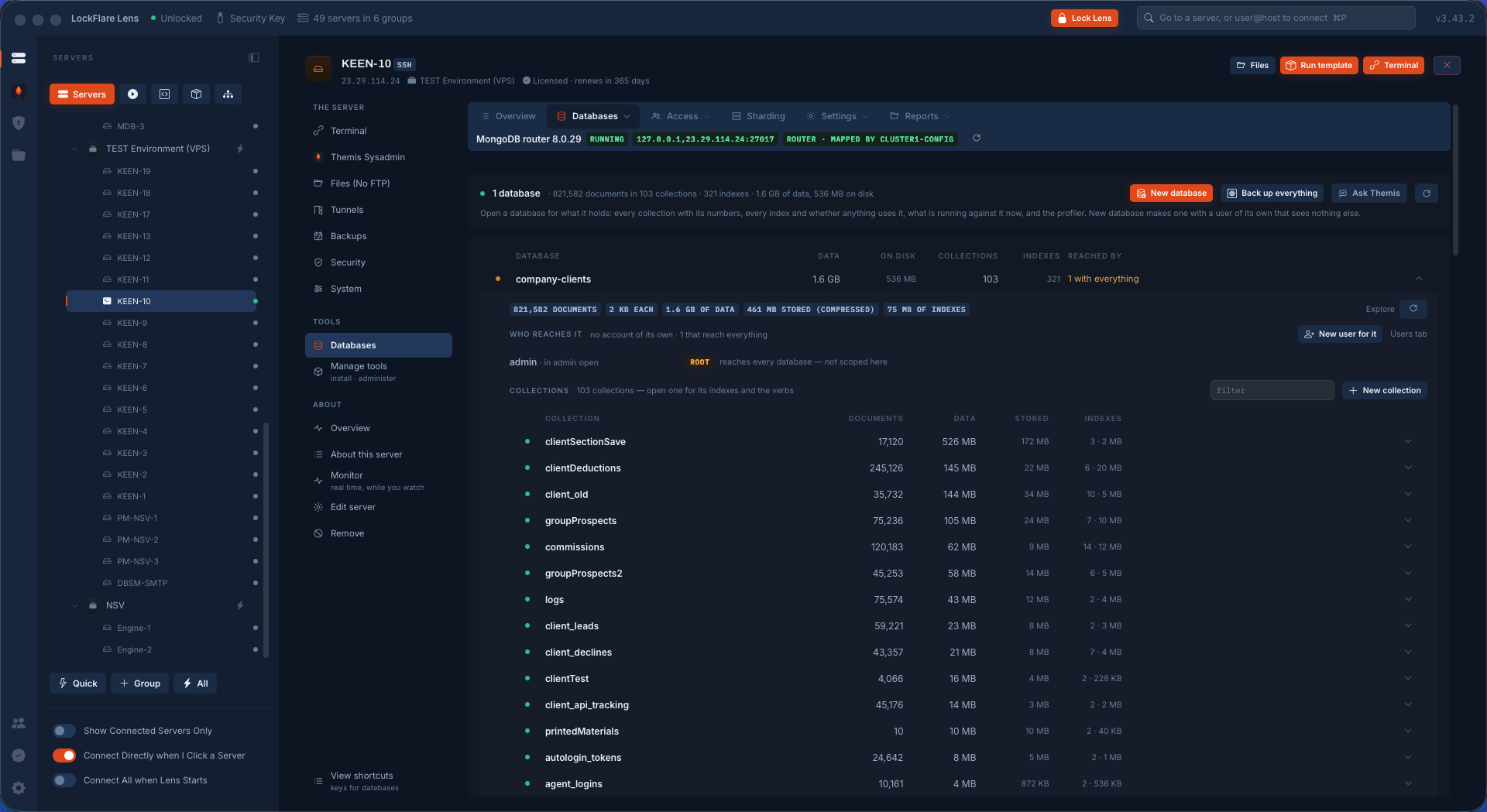This screenshot has height=812, width=1487.
Task: Connect the TEST Environment group via lightning icon
Action: (240, 149)
